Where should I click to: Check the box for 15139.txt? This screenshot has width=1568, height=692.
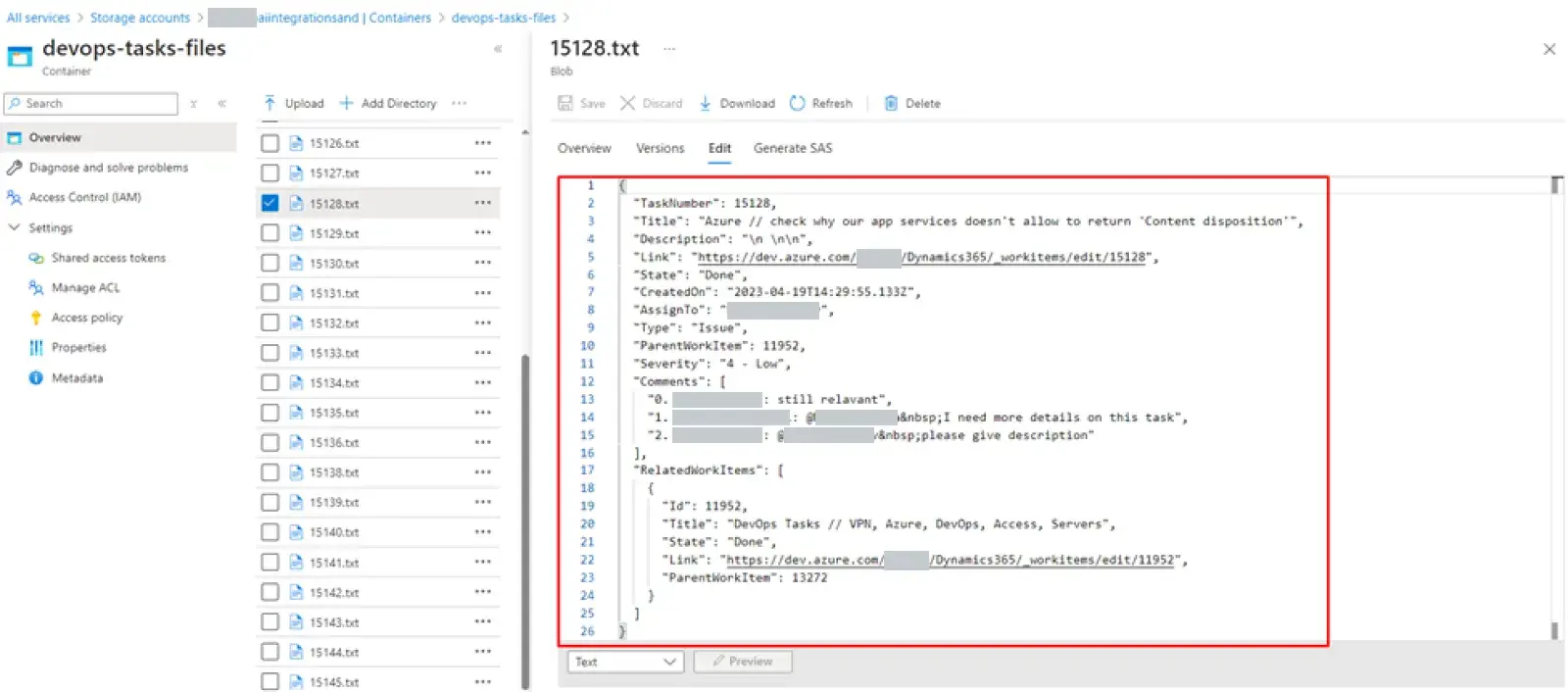269,502
